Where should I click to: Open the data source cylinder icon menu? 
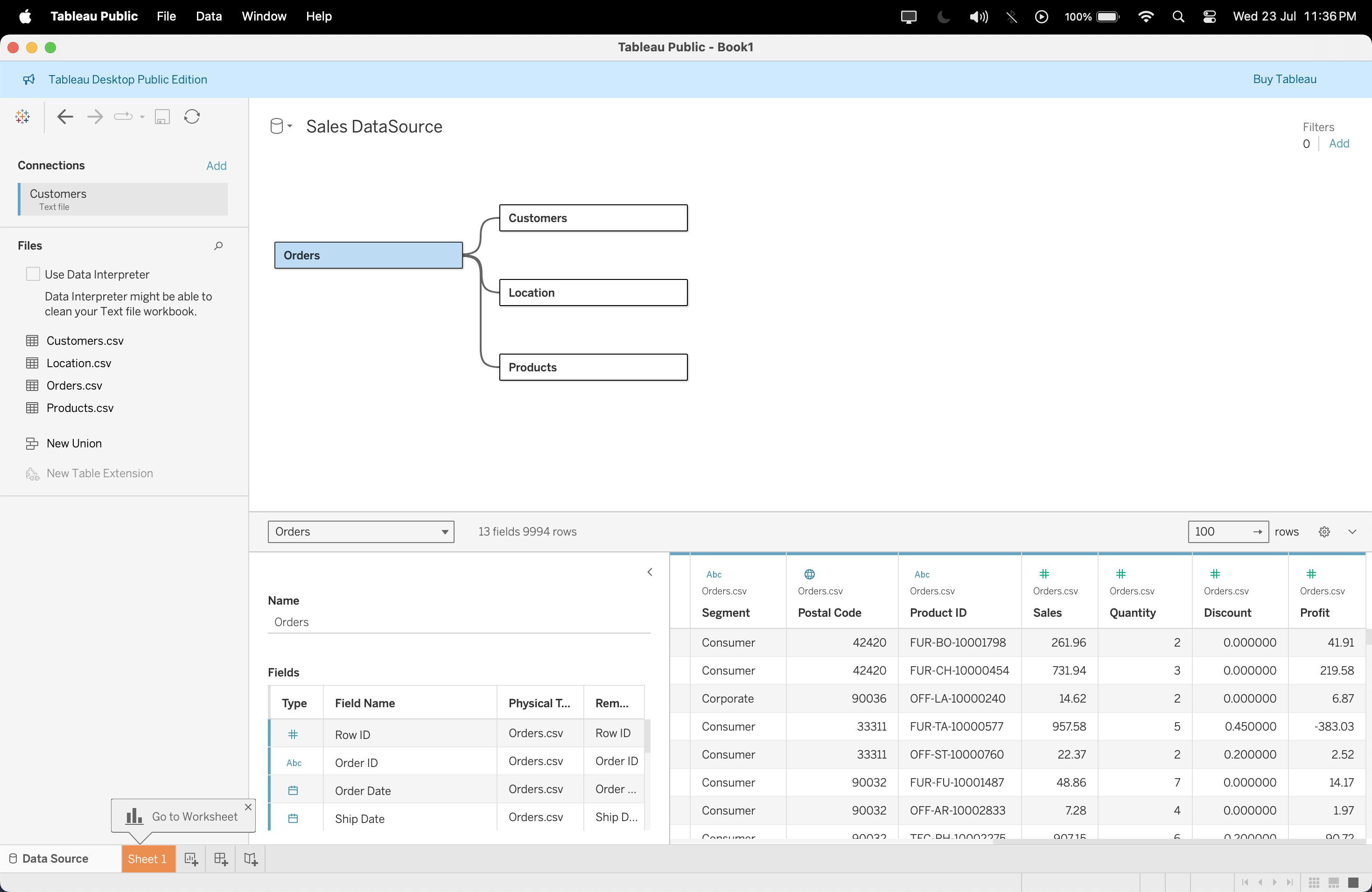(281, 126)
